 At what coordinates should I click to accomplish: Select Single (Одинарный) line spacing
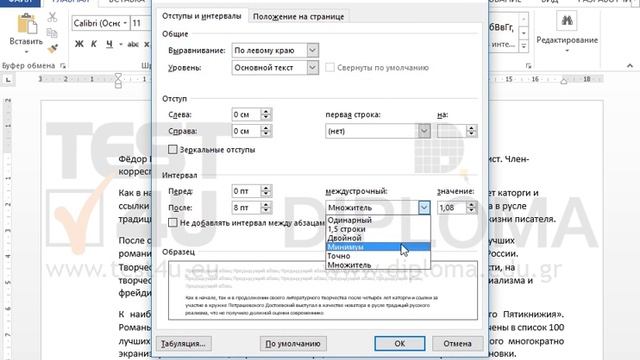coord(378,220)
